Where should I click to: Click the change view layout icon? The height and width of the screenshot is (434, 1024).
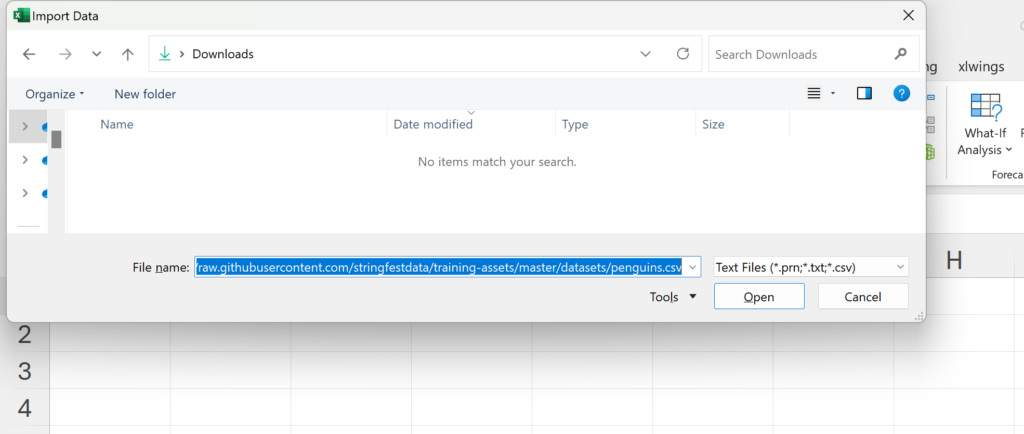[814, 93]
